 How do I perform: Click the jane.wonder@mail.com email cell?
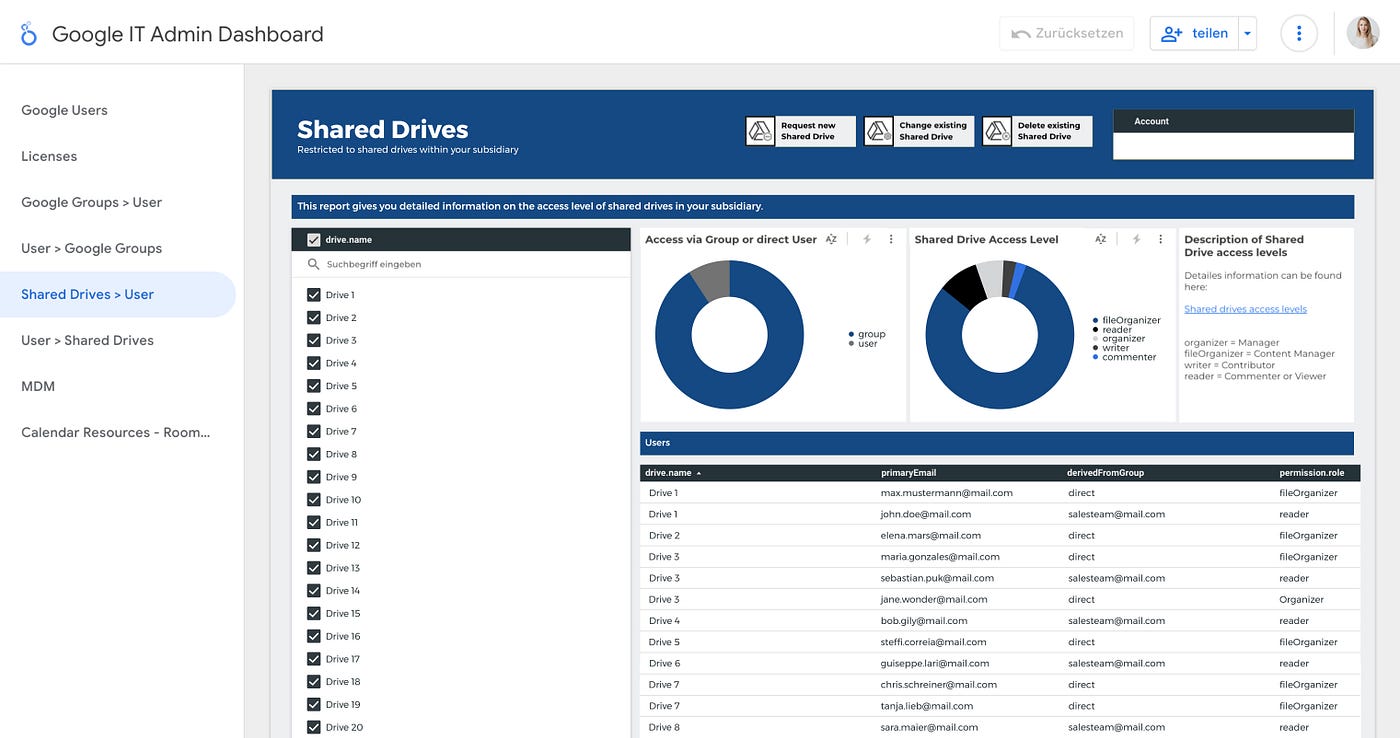(934, 600)
